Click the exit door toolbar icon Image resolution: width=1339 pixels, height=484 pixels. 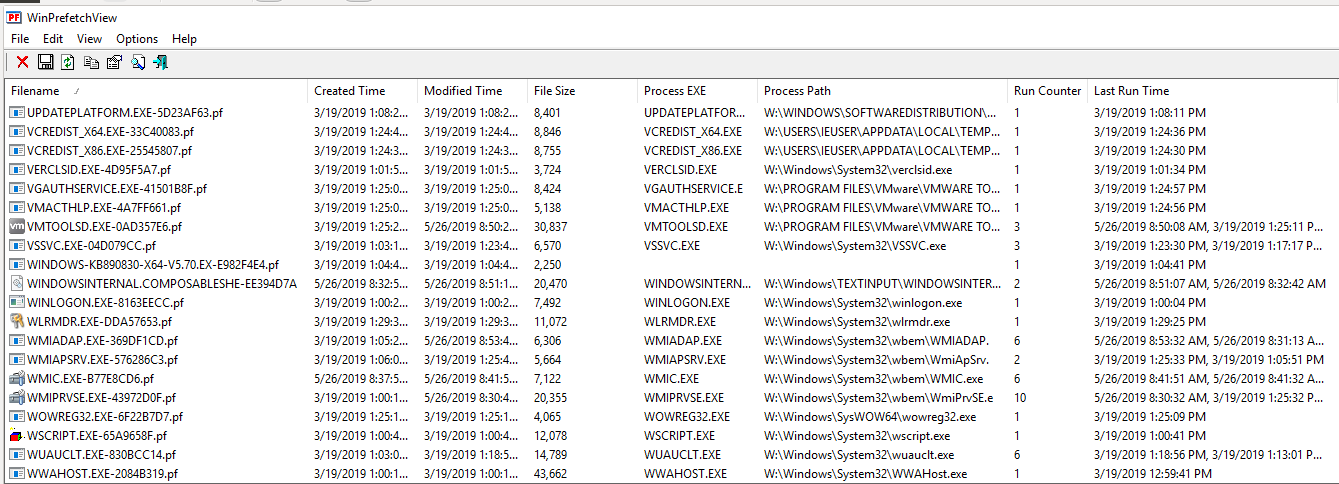[160, 63]
